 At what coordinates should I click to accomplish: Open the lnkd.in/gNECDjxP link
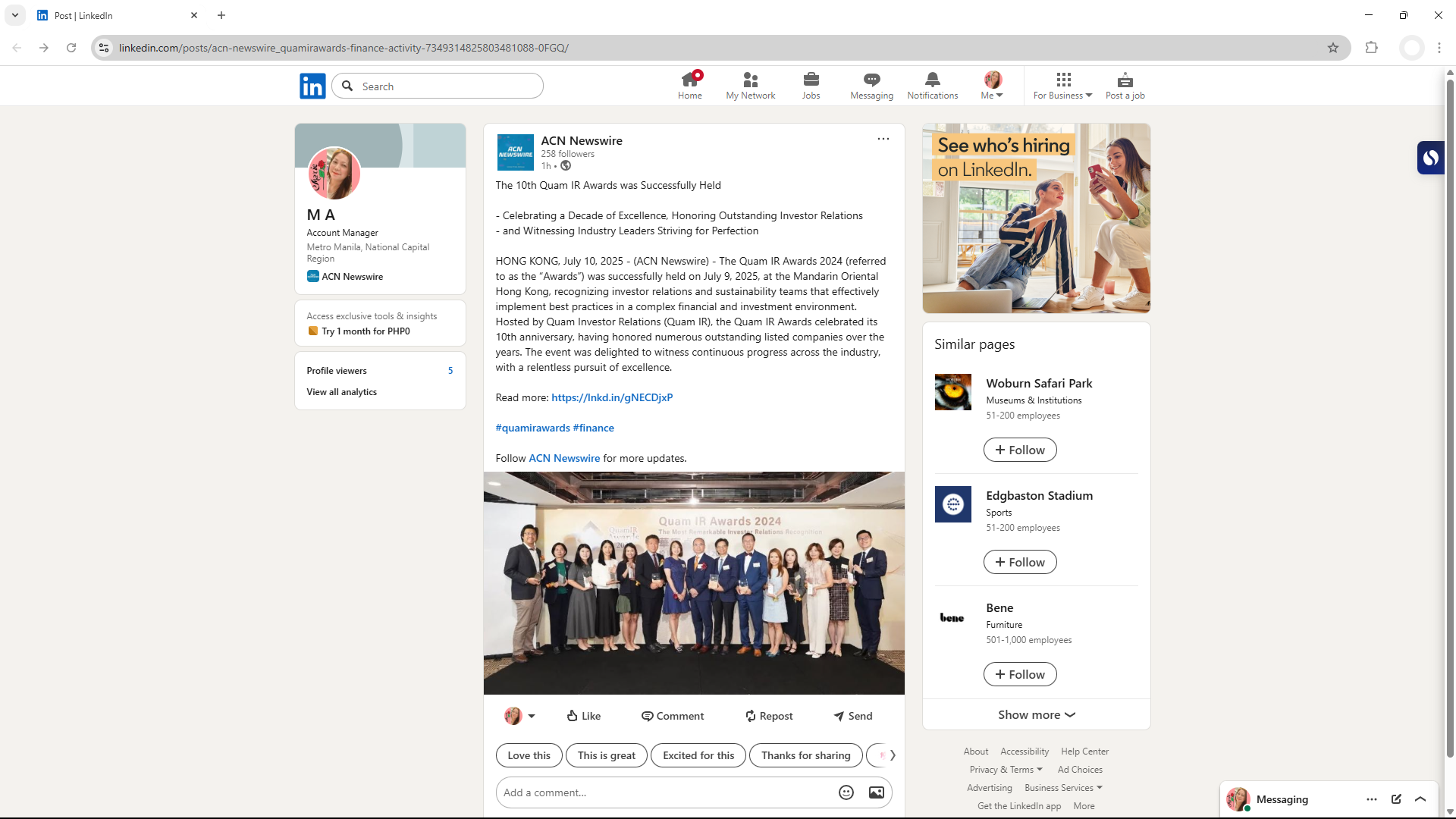click(x=612, y=397)
